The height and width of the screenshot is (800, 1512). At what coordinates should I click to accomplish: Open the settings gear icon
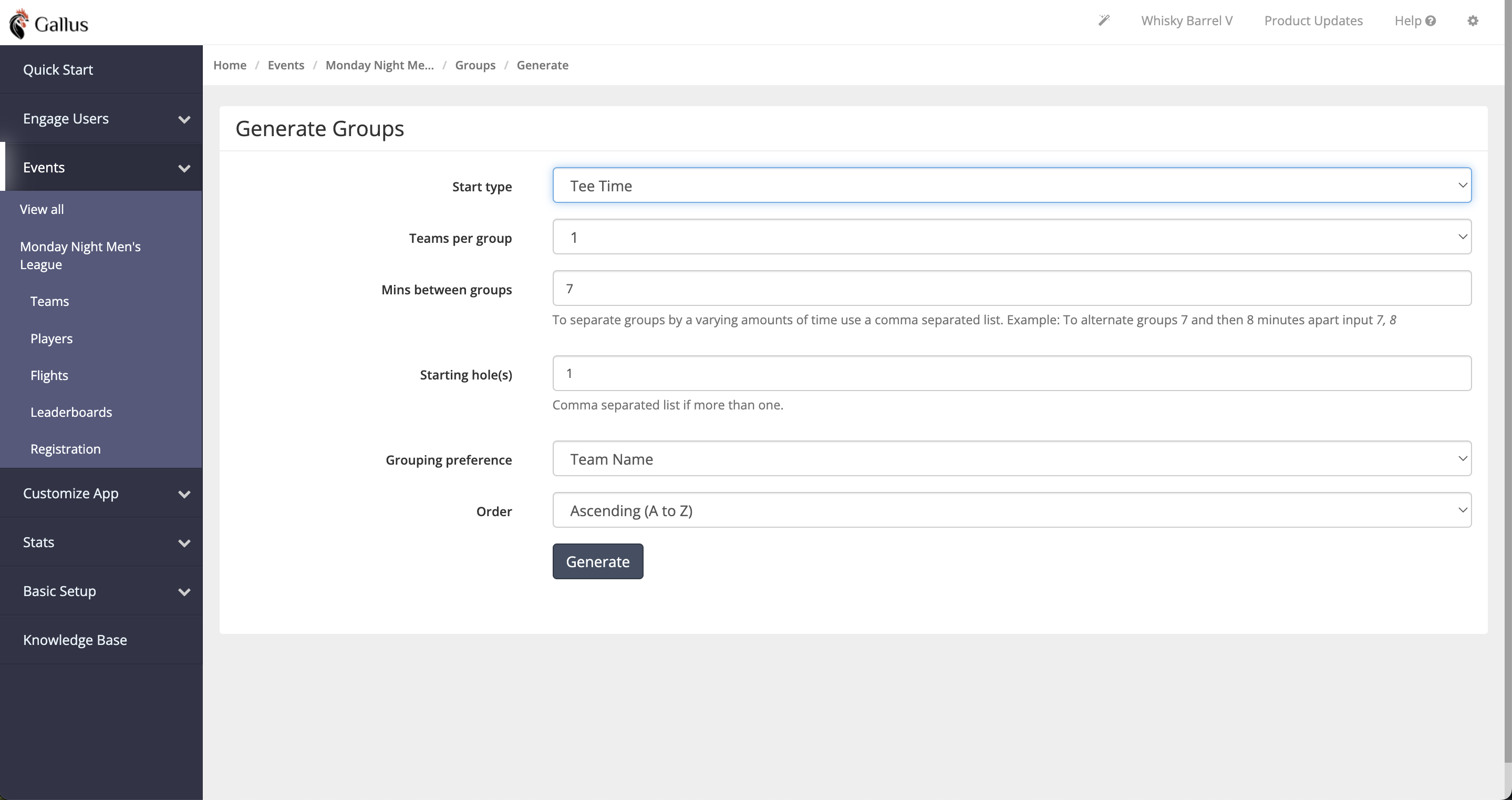pyautogui.click(x=1473, y=20)
